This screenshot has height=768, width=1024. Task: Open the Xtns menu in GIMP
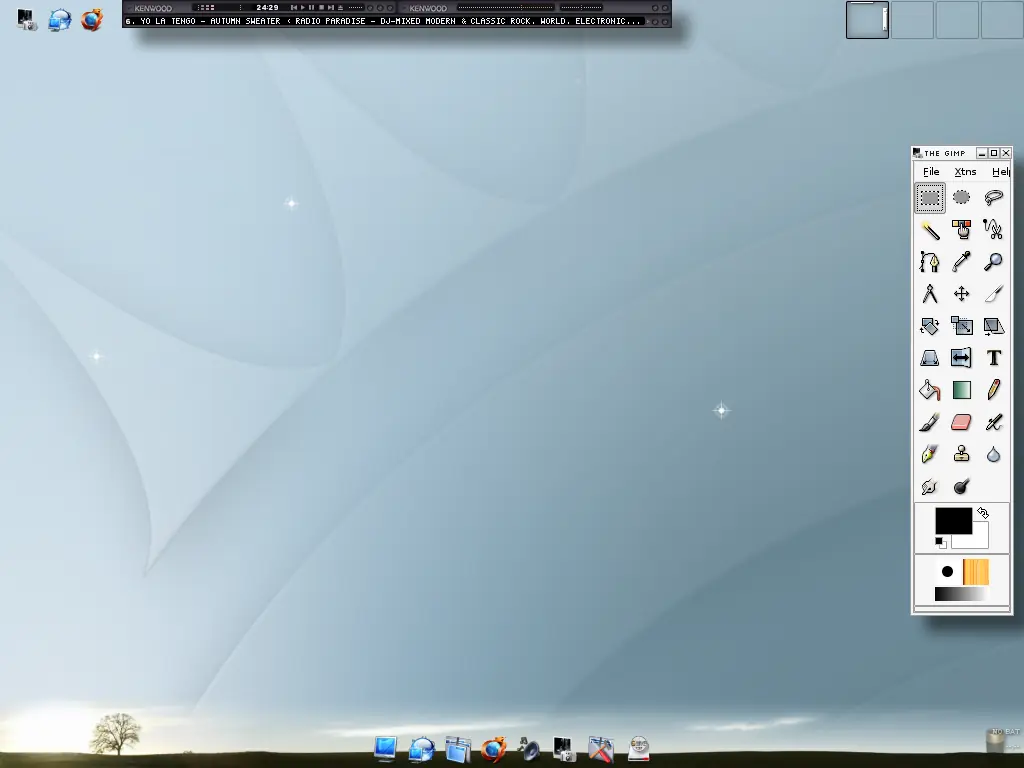point(965,172)
